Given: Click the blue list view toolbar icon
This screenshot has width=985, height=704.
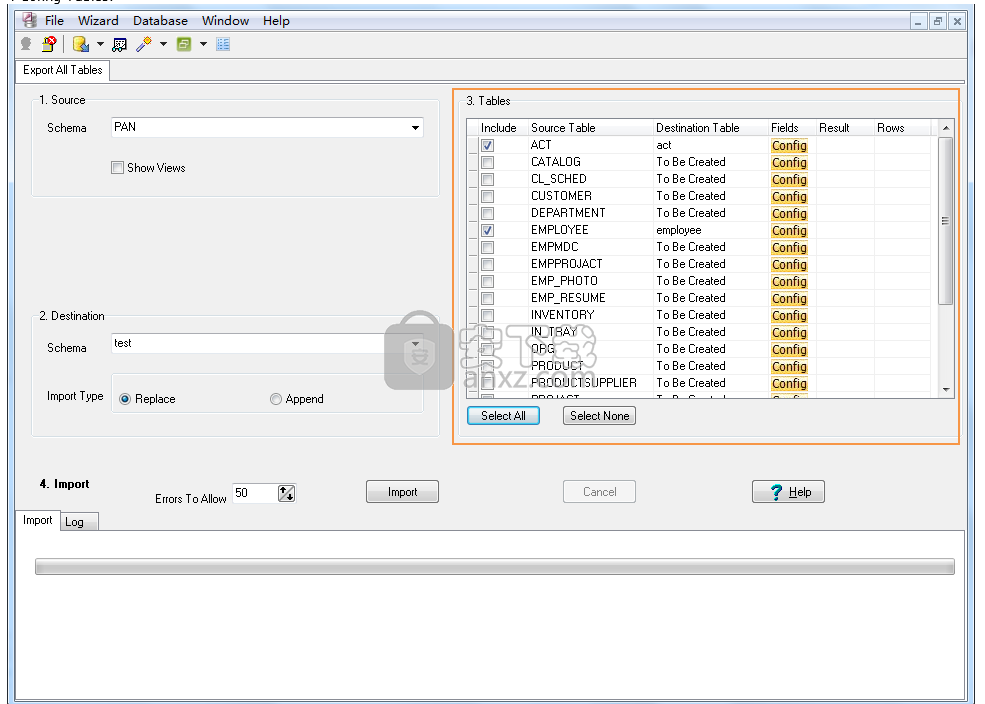Looking at the screenshot, I should pyautogui.click(x=223, y=44).
